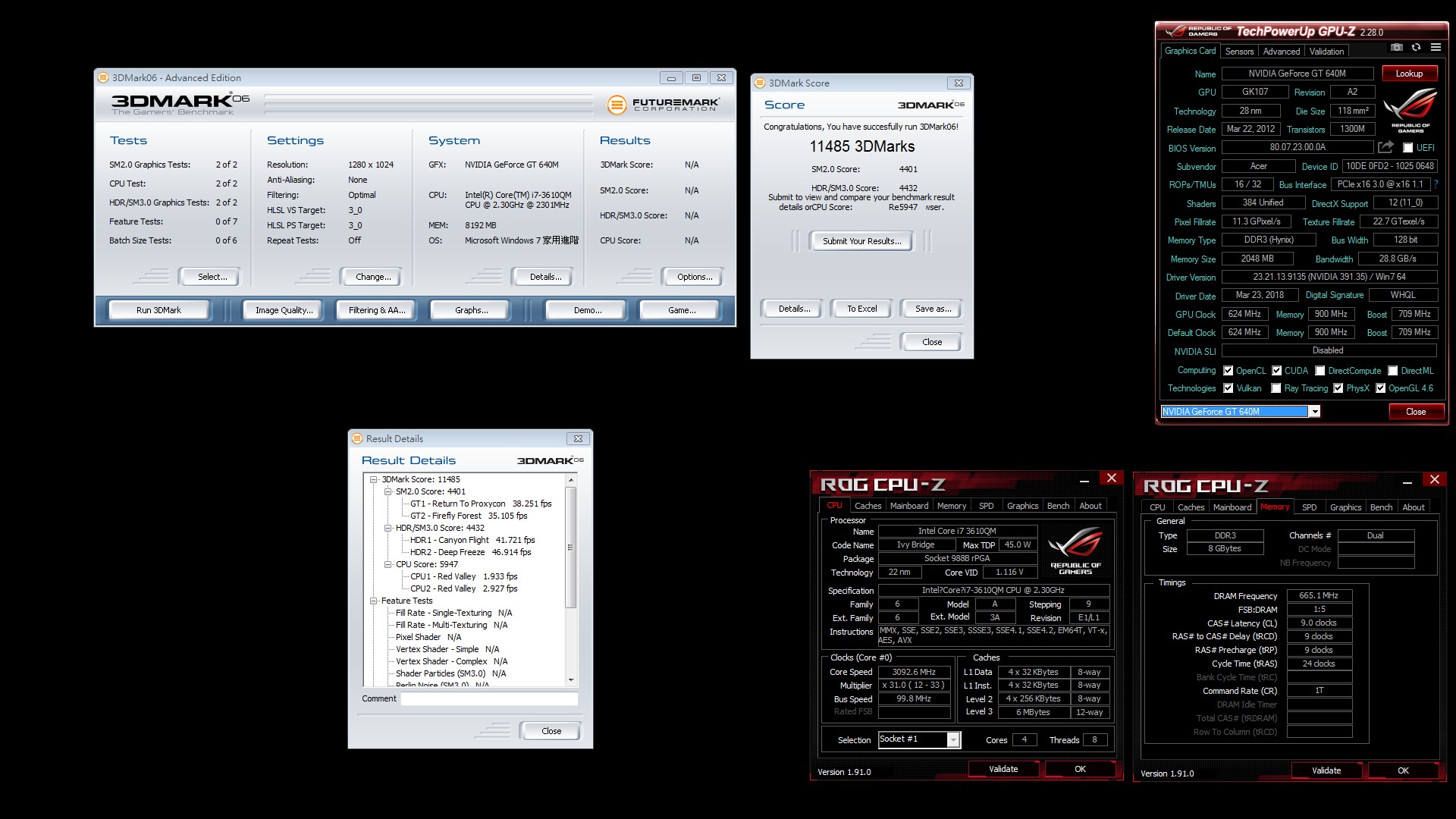Click Change button under Settings

pos(373,277)
